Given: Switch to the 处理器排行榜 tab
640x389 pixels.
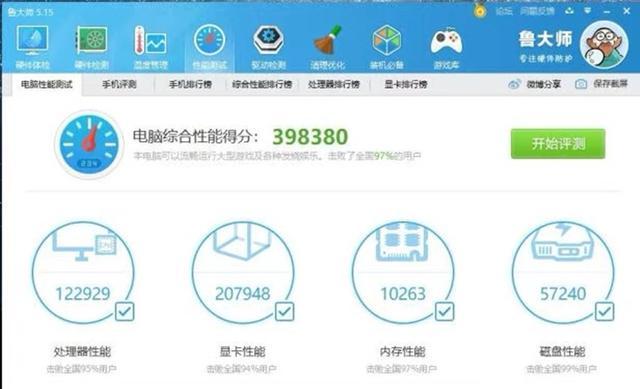Looking at the screenshot, I should click(x=334, y=84).
